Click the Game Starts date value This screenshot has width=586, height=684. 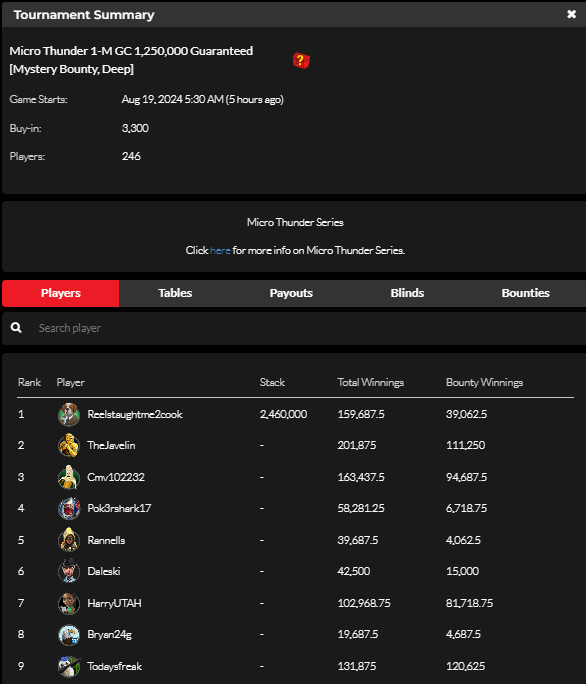[202, 99]
